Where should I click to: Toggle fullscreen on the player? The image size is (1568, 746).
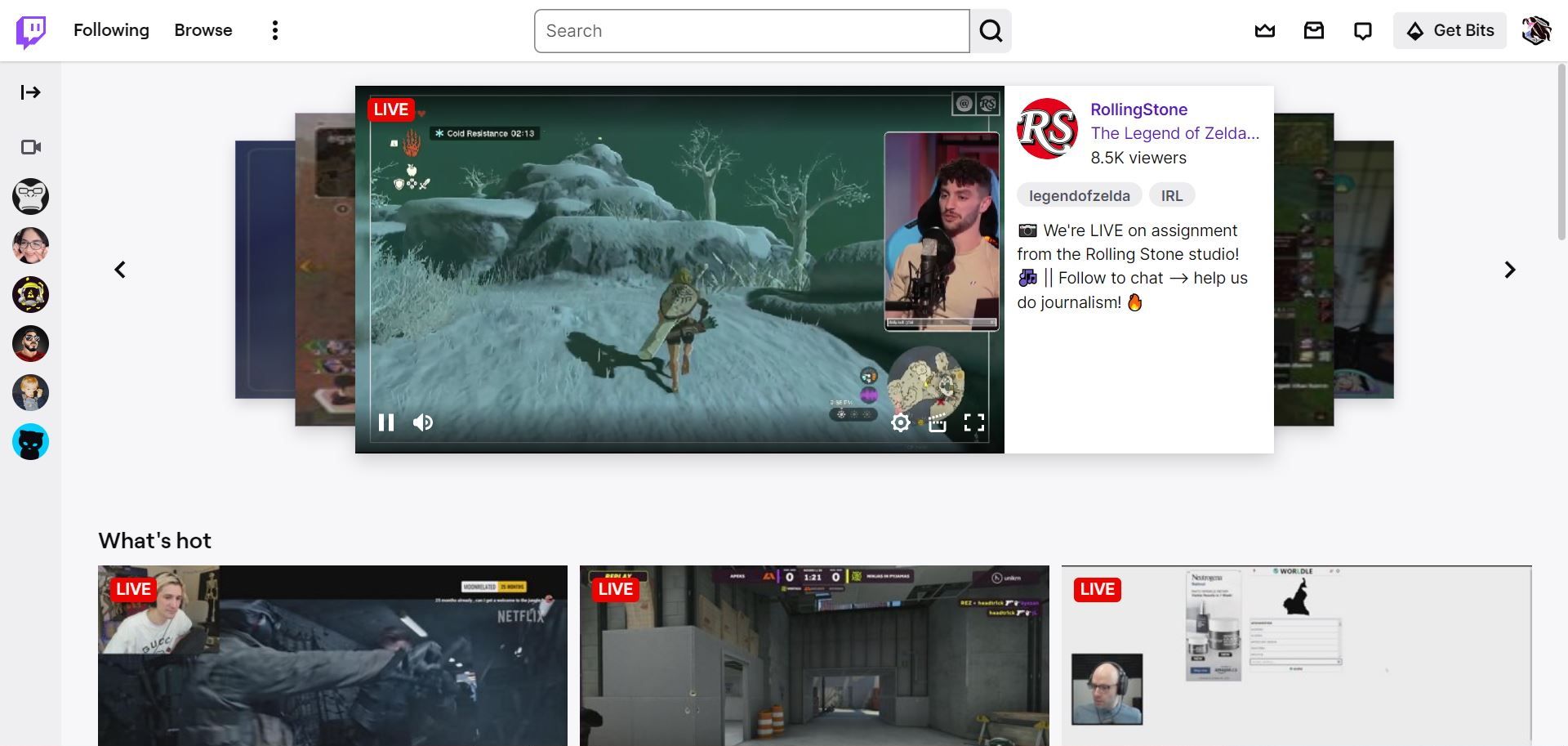pos(975,422)
